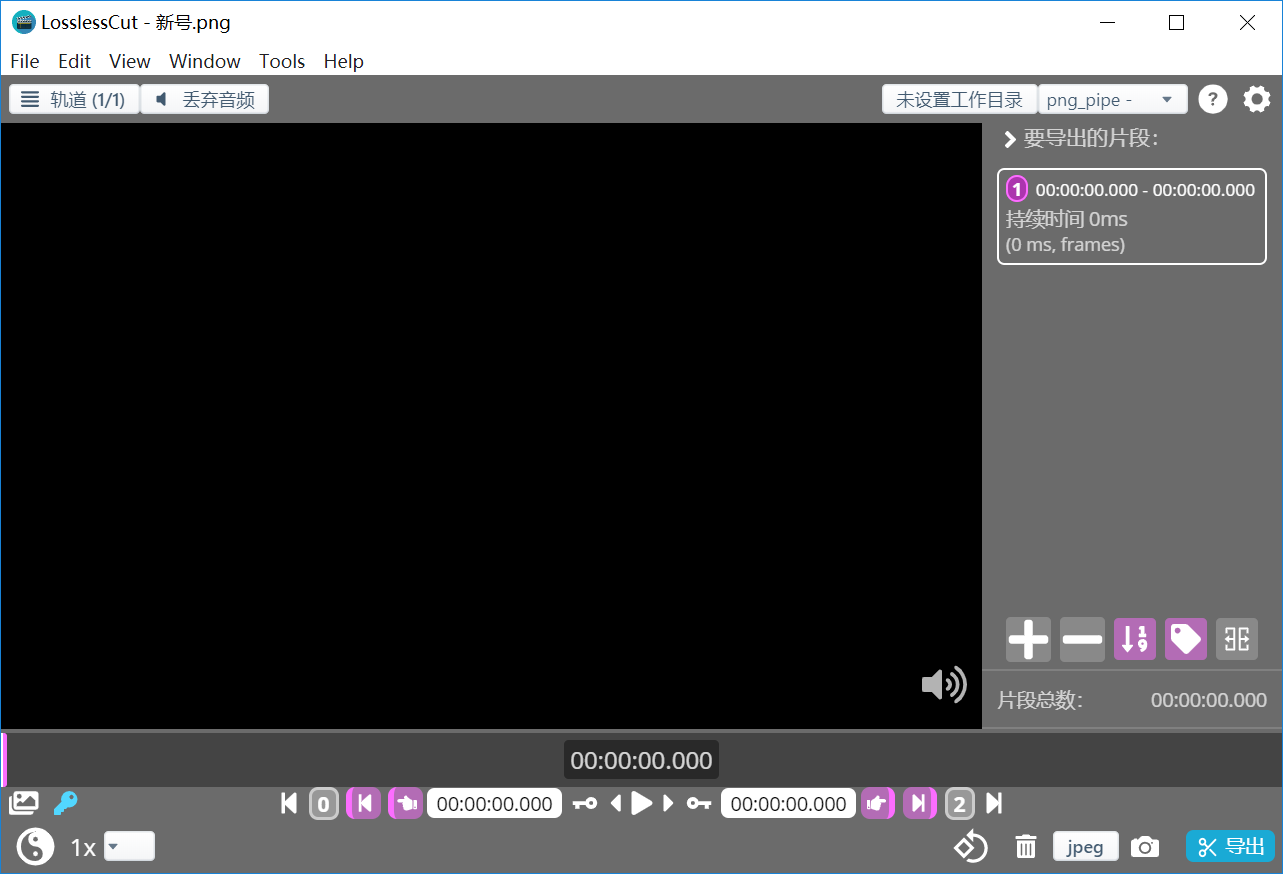
Task: Toggle invert segments yin-yang icon
Action: [35, 847]
